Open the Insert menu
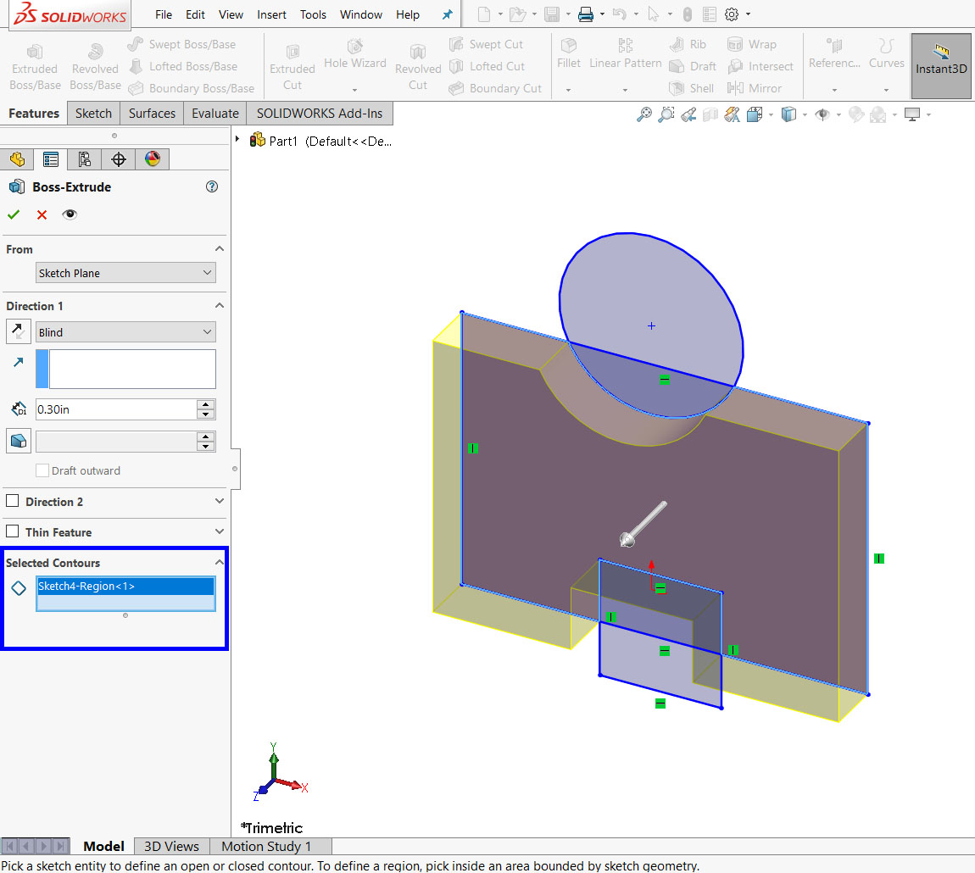The width and height of the screenshot is (975, 873). click(x=271, y=15)
